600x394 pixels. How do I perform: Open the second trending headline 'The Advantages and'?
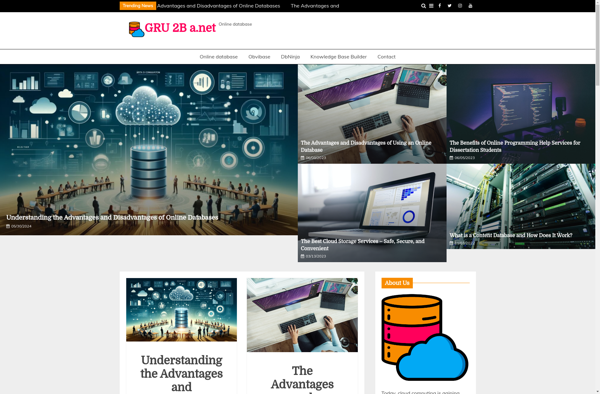(x=315, y=6)
